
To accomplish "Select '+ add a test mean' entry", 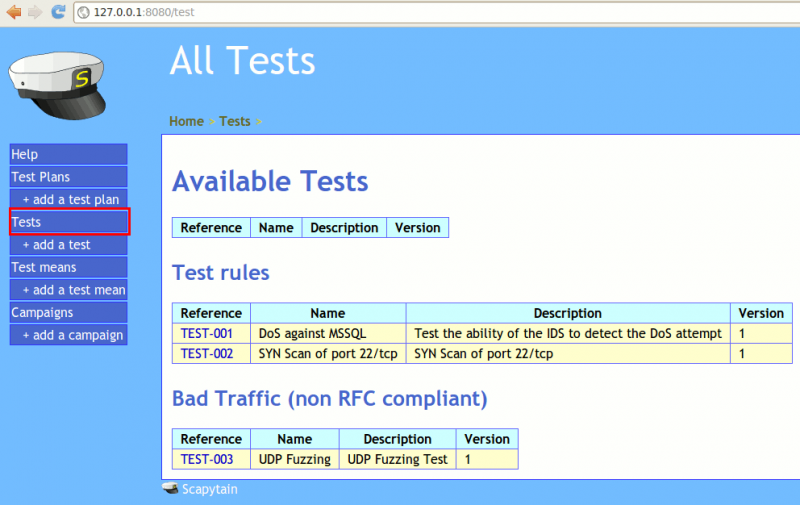I will (73, 290).
